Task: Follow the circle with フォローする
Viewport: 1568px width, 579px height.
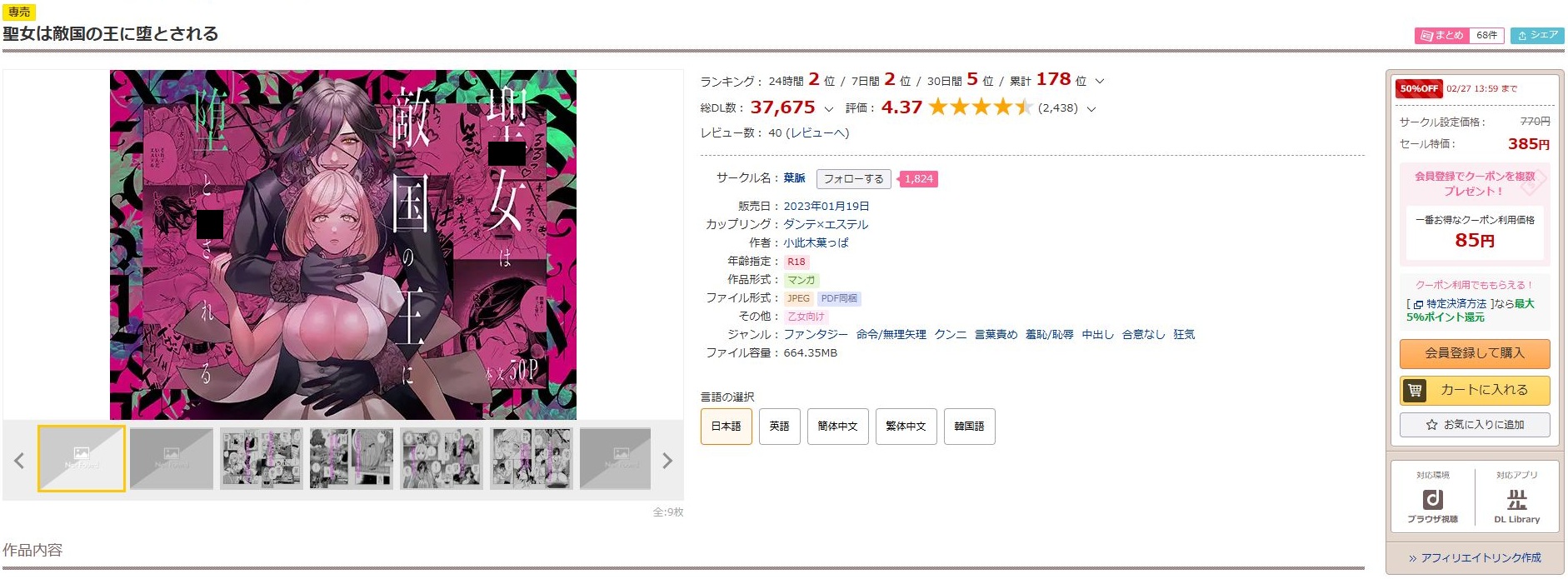Action: tap(853, 179)
